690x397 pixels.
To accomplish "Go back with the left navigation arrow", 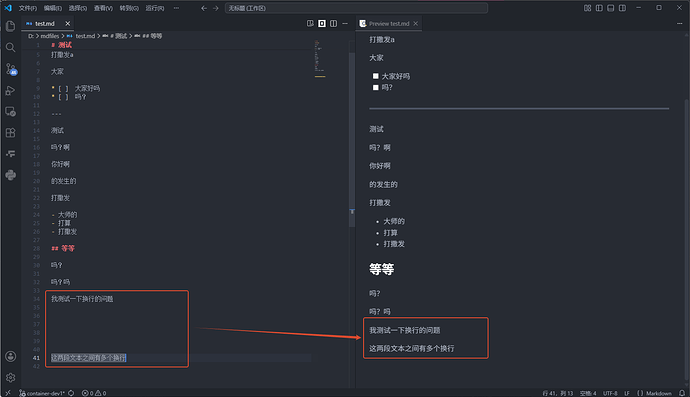I will pos(204,8).
